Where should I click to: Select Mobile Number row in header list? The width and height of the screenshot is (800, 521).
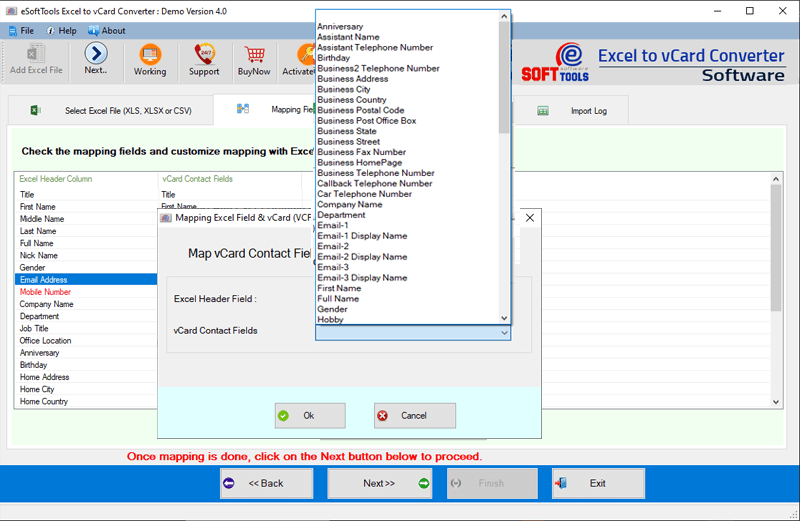(x=86, y=292)
